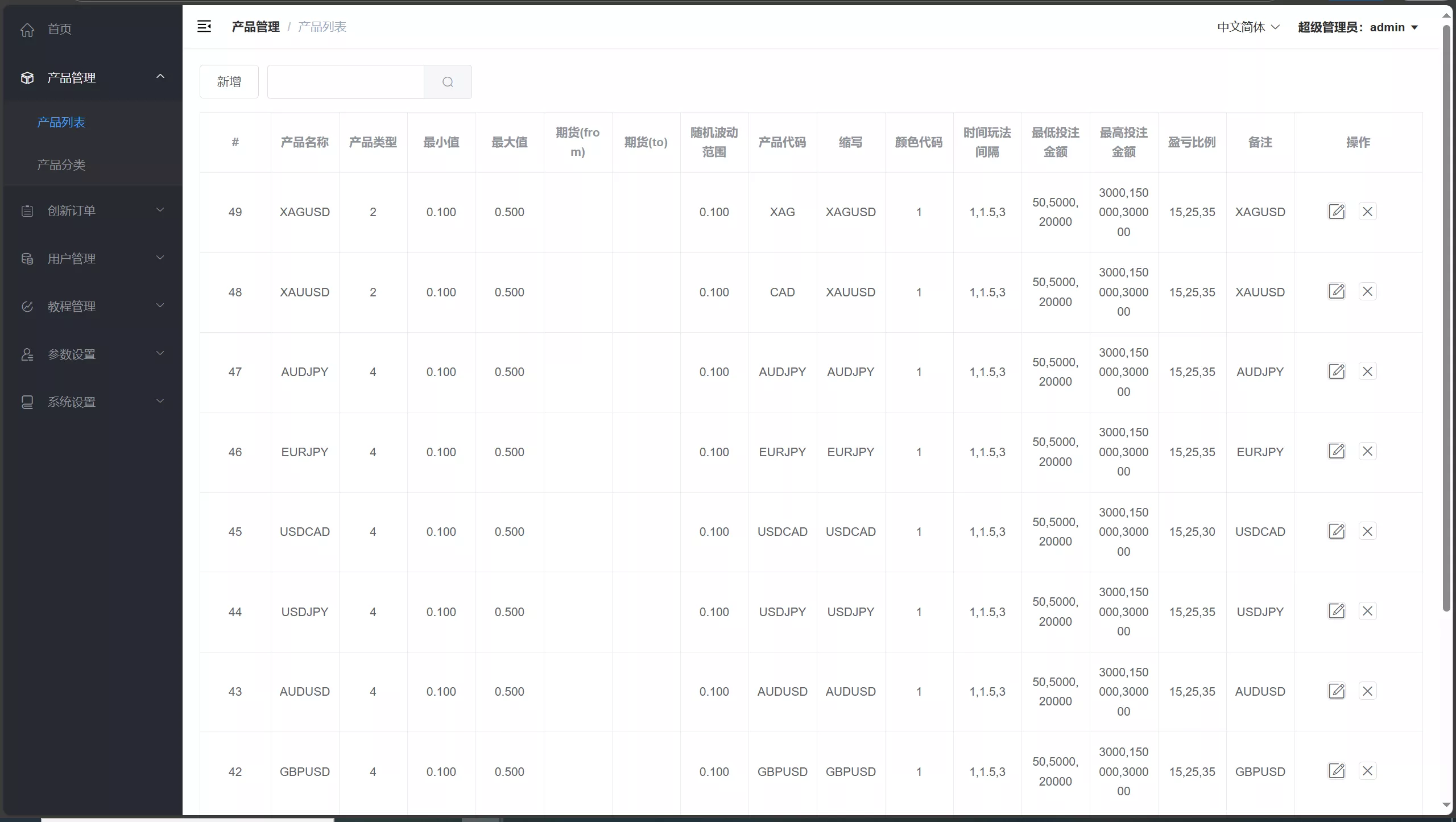Viewport: 1456px width, 822px height.
Task: Click the delete X icon for EURJPY
Action: click(x=1367, y=452)
